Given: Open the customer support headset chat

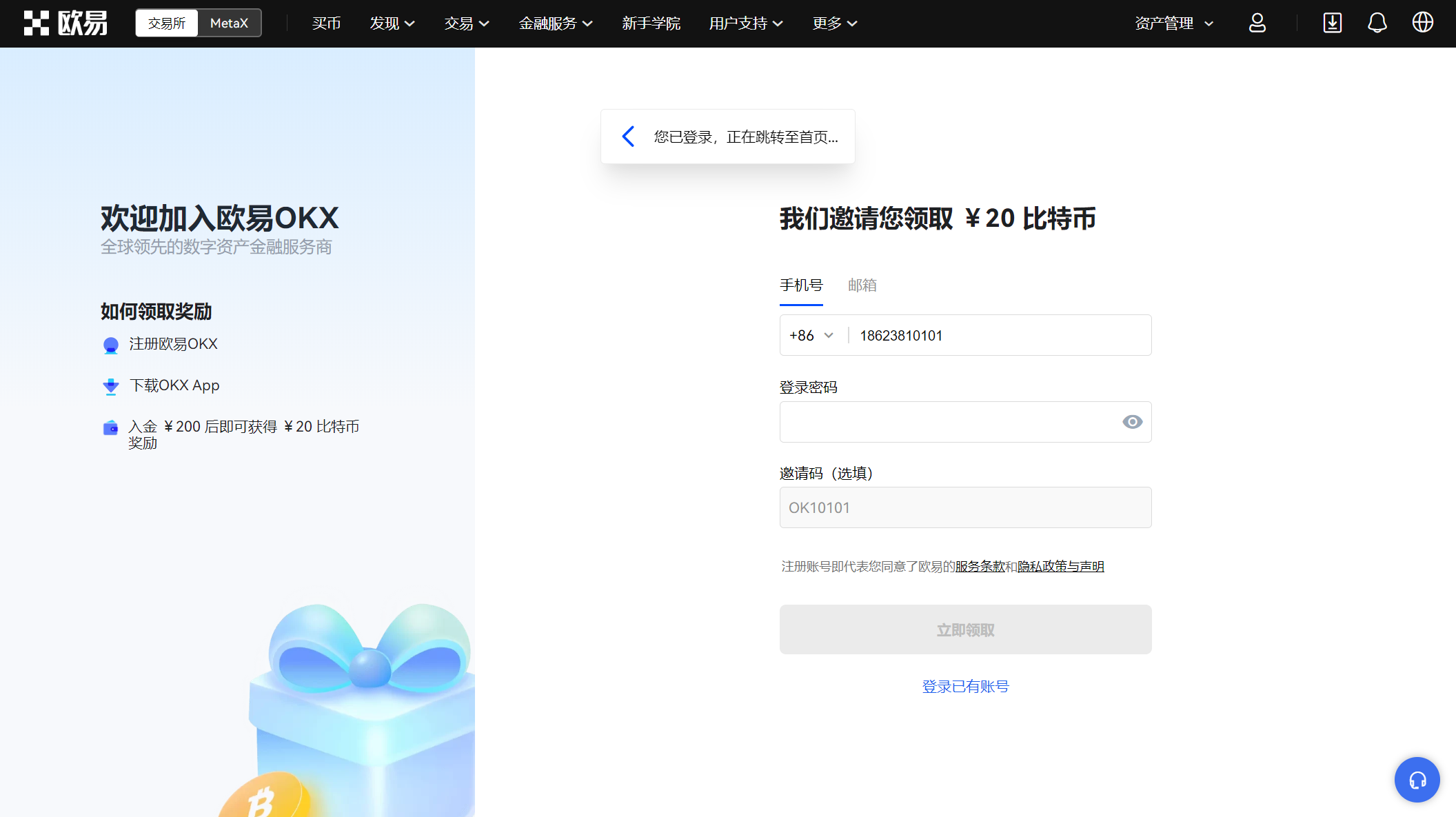Looking at the screenshot, I should pyautogui.click(x=1417, y=780).
